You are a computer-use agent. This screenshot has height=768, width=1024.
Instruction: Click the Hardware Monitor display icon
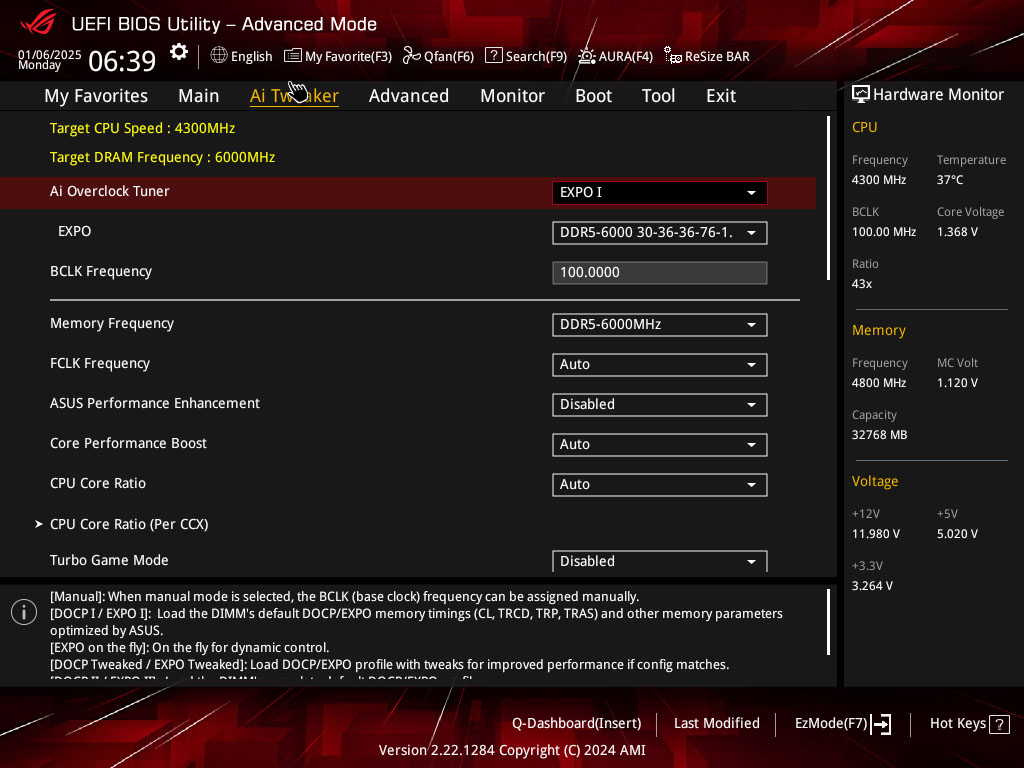[861, 95]
